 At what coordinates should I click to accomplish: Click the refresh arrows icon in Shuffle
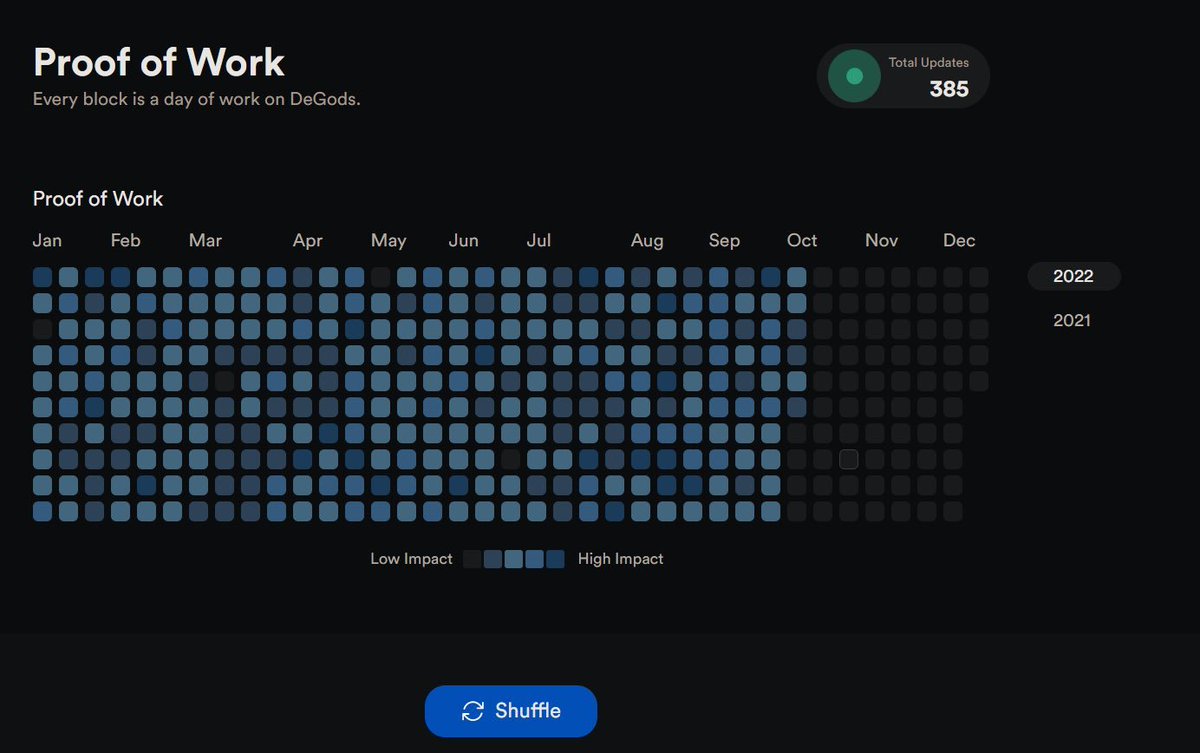tap(472, 711)
